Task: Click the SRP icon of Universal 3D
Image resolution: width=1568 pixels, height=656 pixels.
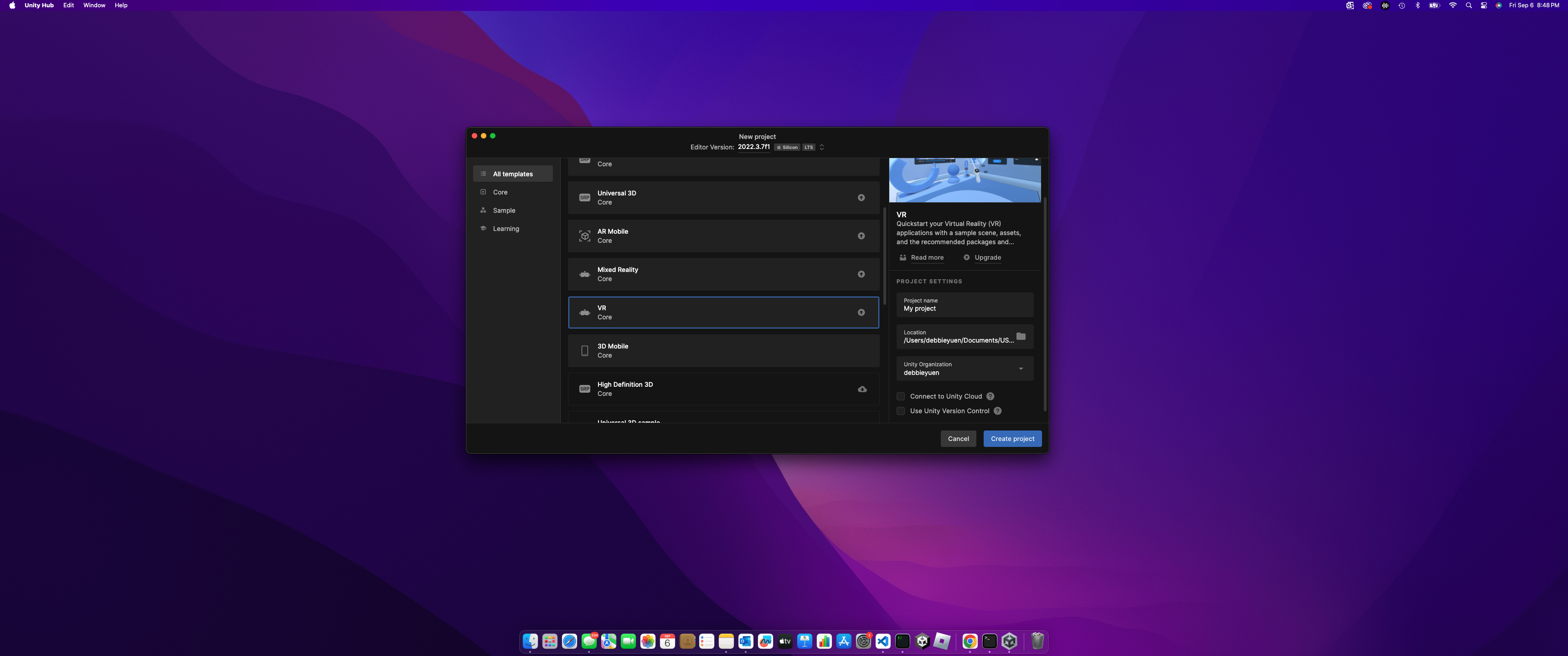Action: click(584, 198)
